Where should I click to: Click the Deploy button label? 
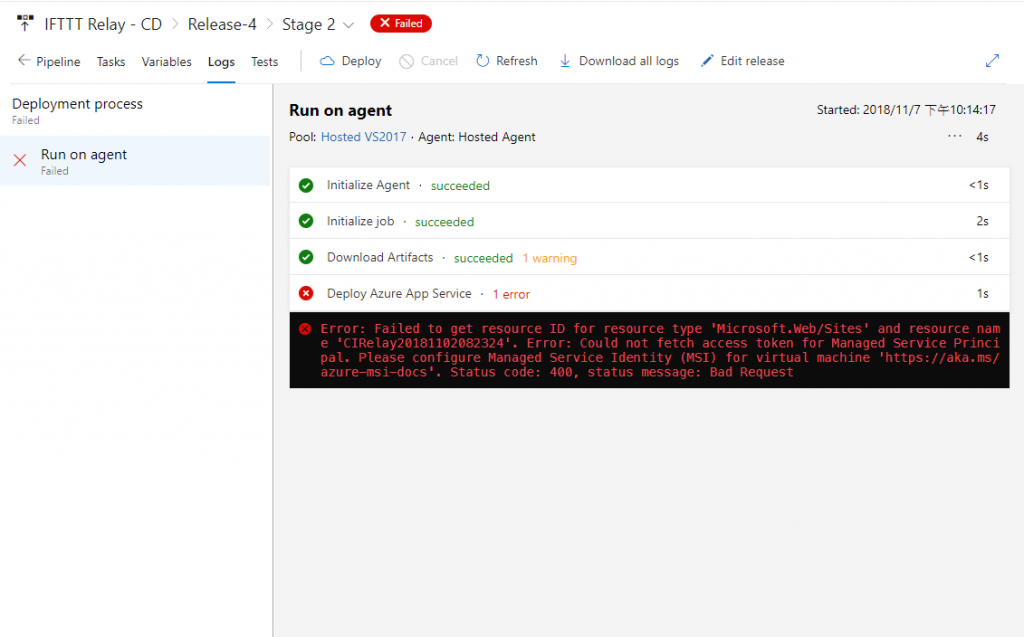(361, 61)
